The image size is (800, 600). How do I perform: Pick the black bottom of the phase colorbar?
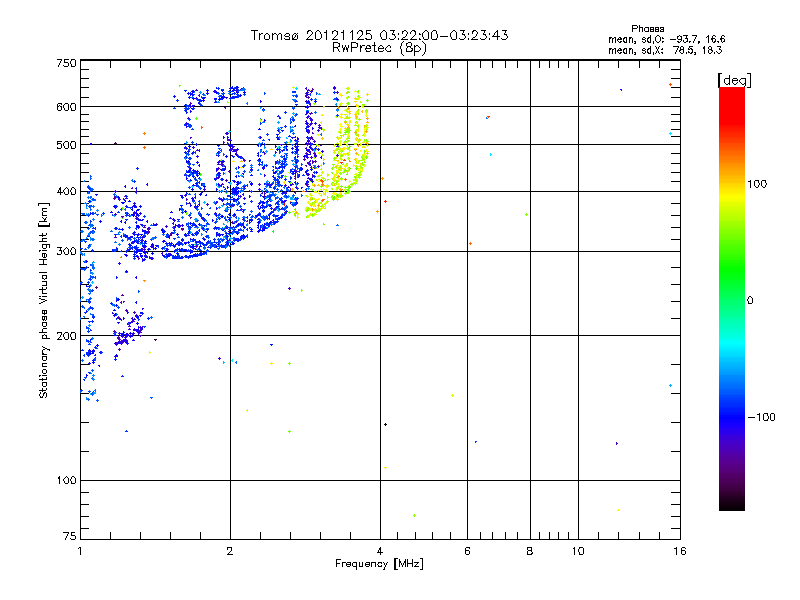pos(732,504)
